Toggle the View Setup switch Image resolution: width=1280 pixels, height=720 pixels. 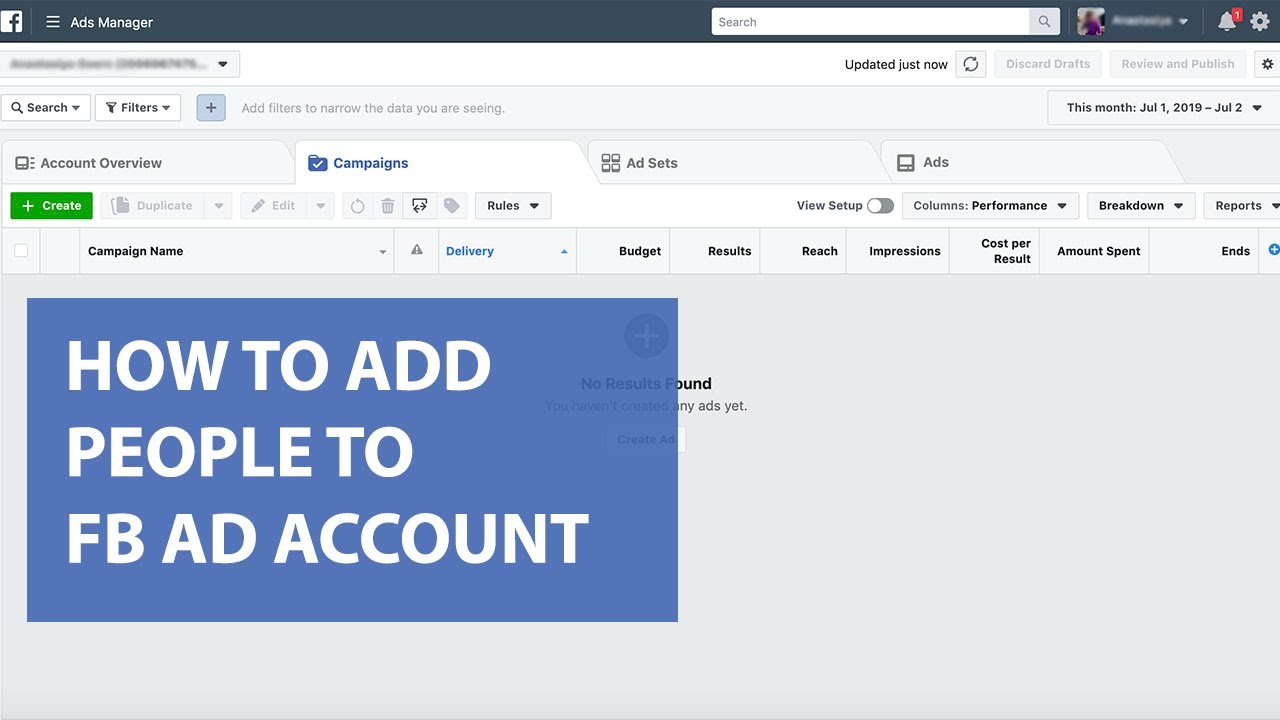click(880, 206)
